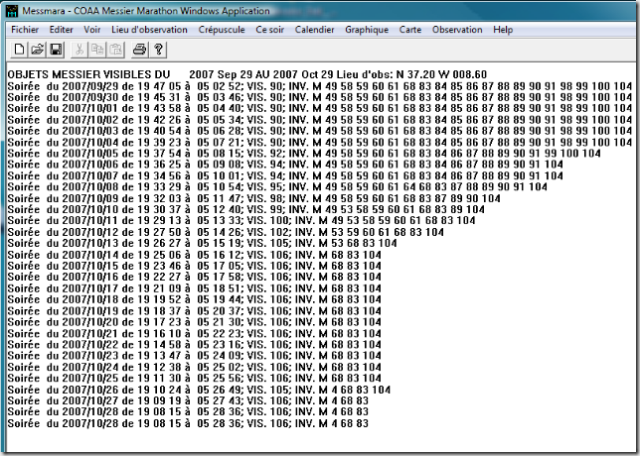The height and width of the screenshot is (456, 640).
Task: Click the Paste clipboard toolbar icon
Action: pos(114,49)
